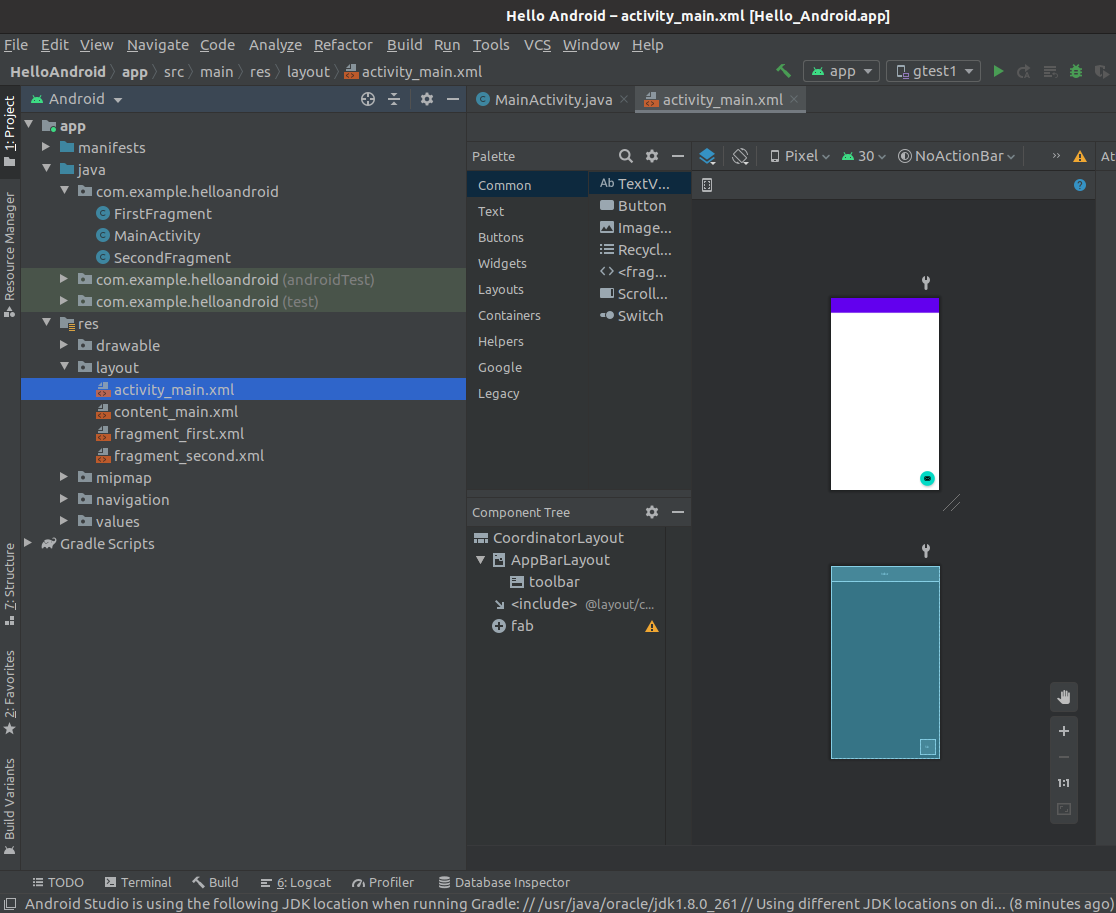Open the Profiler tool window
This screenshot has height=913, width=1116.
[x=383, y=882]
